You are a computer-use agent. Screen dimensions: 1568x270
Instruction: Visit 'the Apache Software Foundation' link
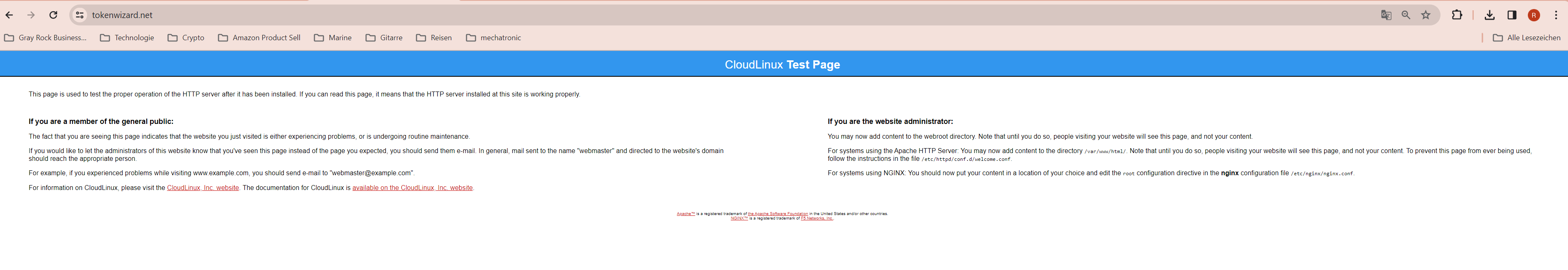point(778,214)
